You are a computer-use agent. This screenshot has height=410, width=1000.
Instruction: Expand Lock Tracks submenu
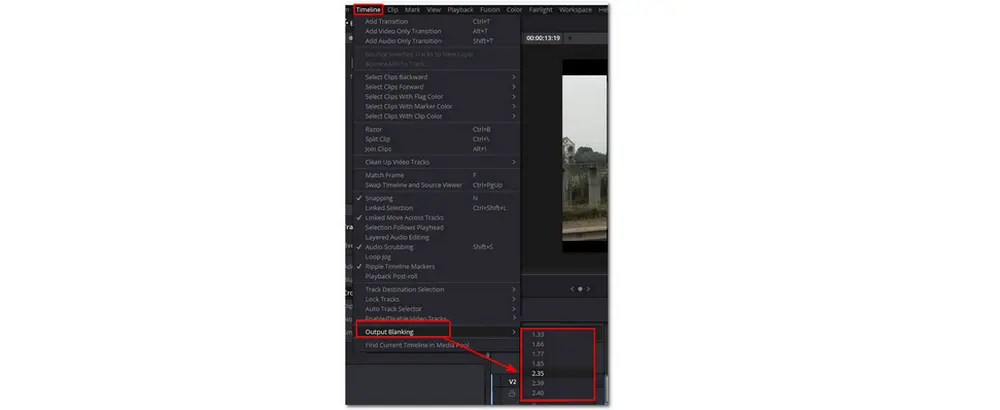(x=437, y=299)
